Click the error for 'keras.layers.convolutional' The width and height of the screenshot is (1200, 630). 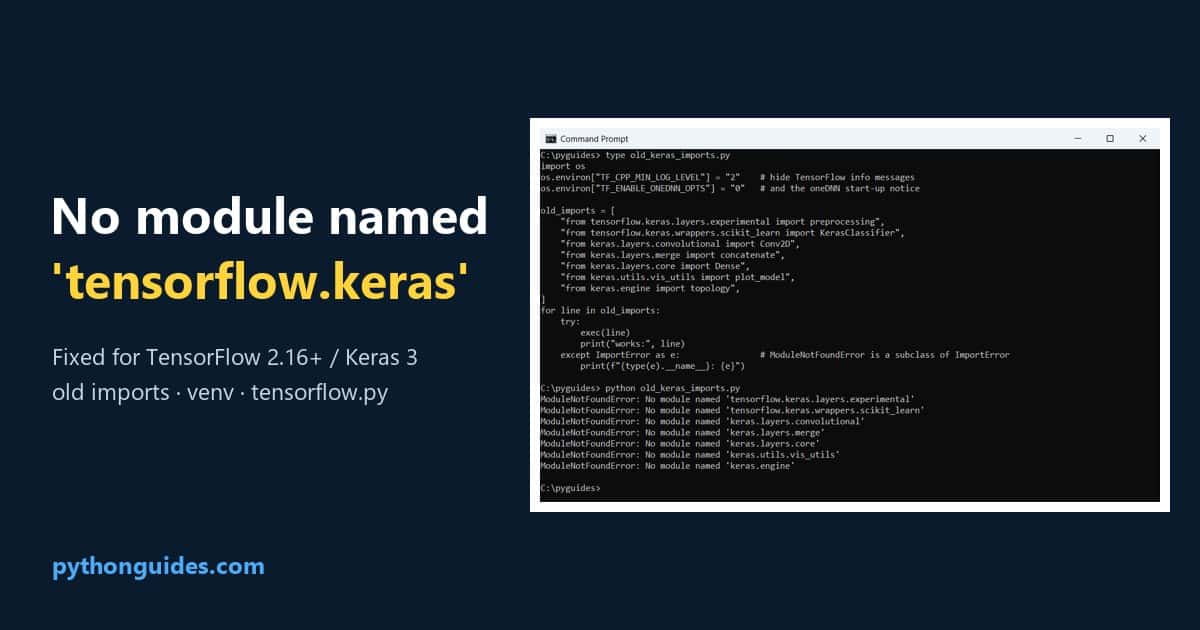coord(702,420)
